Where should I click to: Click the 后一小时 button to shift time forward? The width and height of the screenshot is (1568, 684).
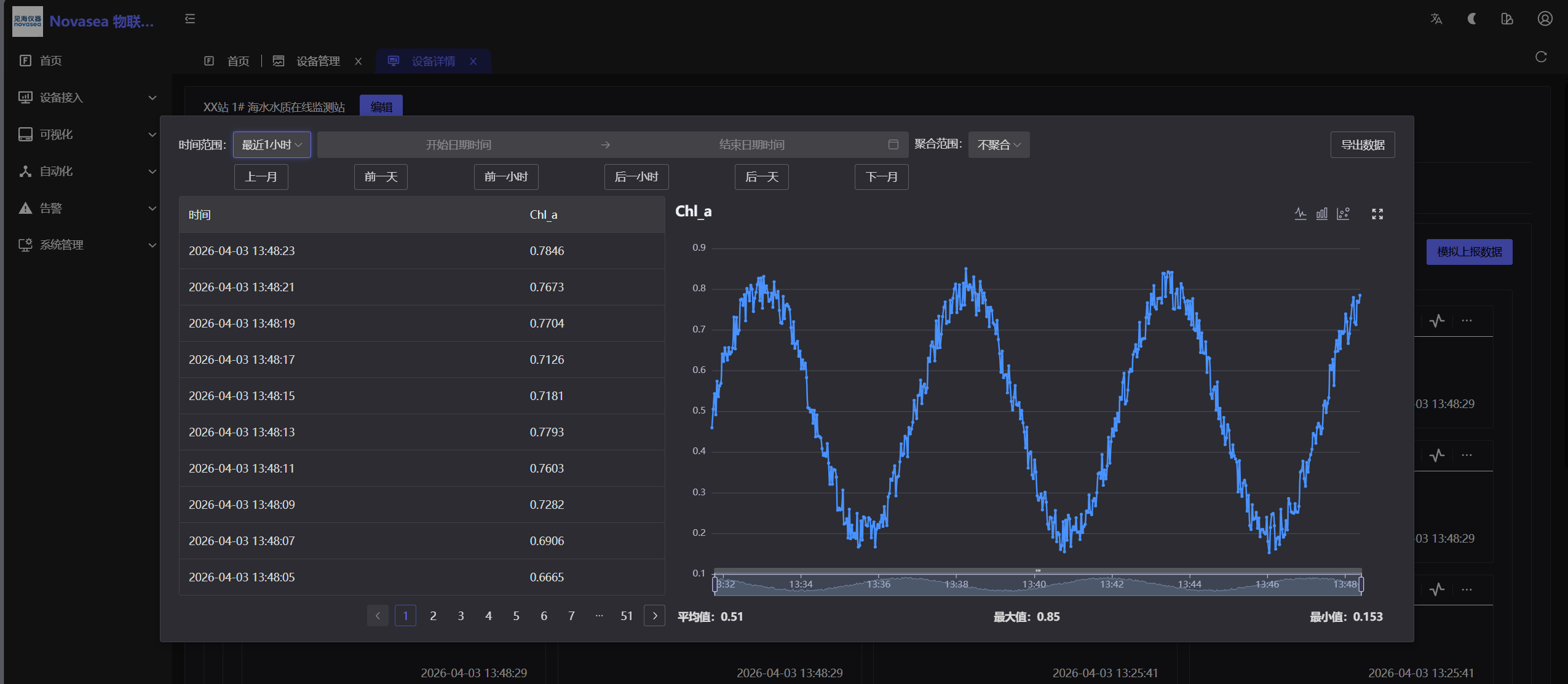[x=636, y=176]
